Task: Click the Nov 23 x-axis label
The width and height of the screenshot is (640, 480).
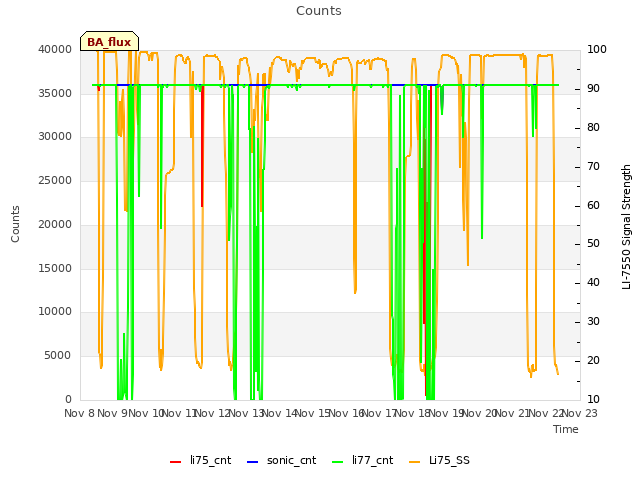Action: [x=580, y=413]
